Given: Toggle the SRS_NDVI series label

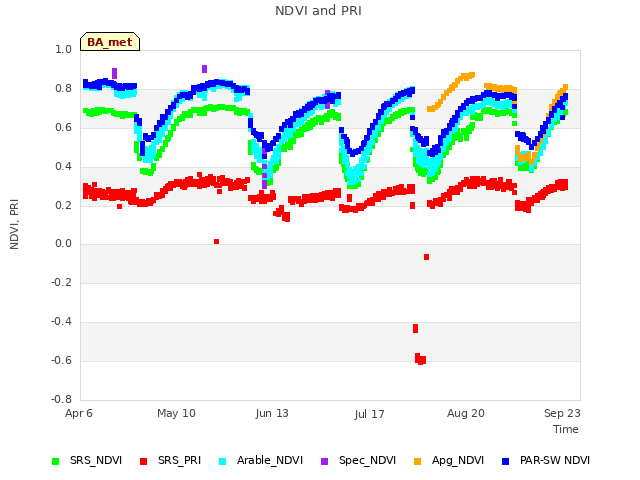Looking at the screenshot, I should [96, 460].
